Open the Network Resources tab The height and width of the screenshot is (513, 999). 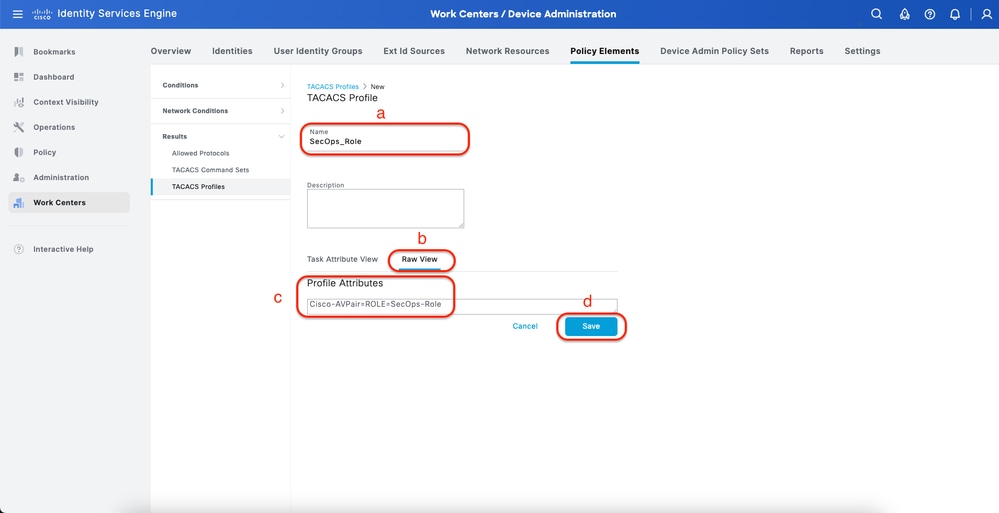click(x=507, y=51)
